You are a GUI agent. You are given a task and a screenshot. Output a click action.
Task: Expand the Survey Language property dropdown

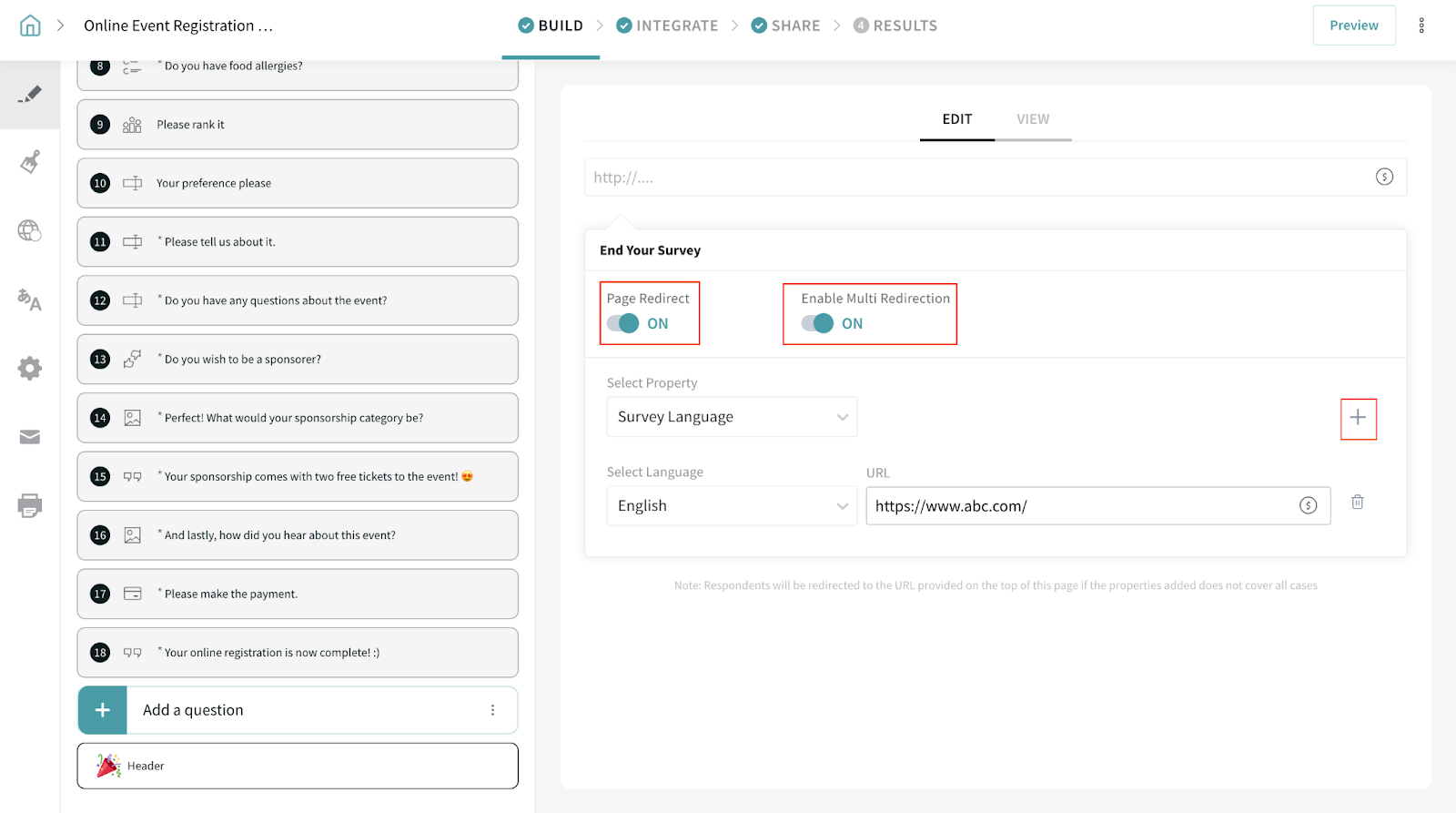[732, 417]
